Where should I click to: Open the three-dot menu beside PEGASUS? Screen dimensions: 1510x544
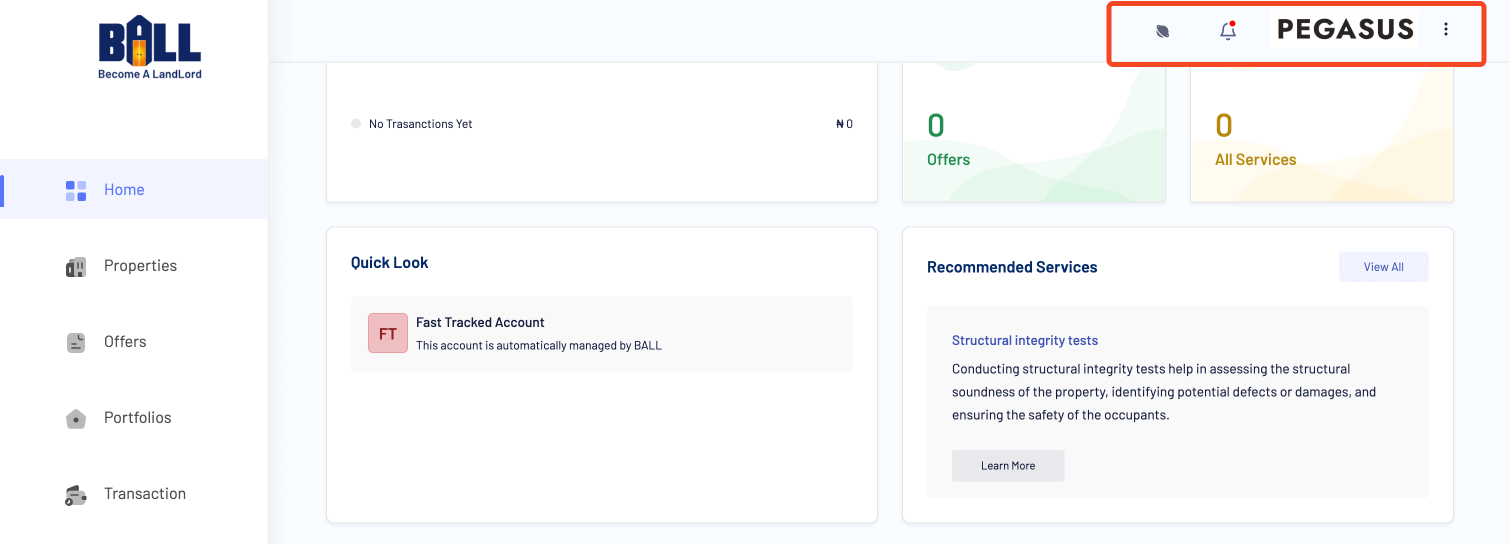click(1445, 30)
